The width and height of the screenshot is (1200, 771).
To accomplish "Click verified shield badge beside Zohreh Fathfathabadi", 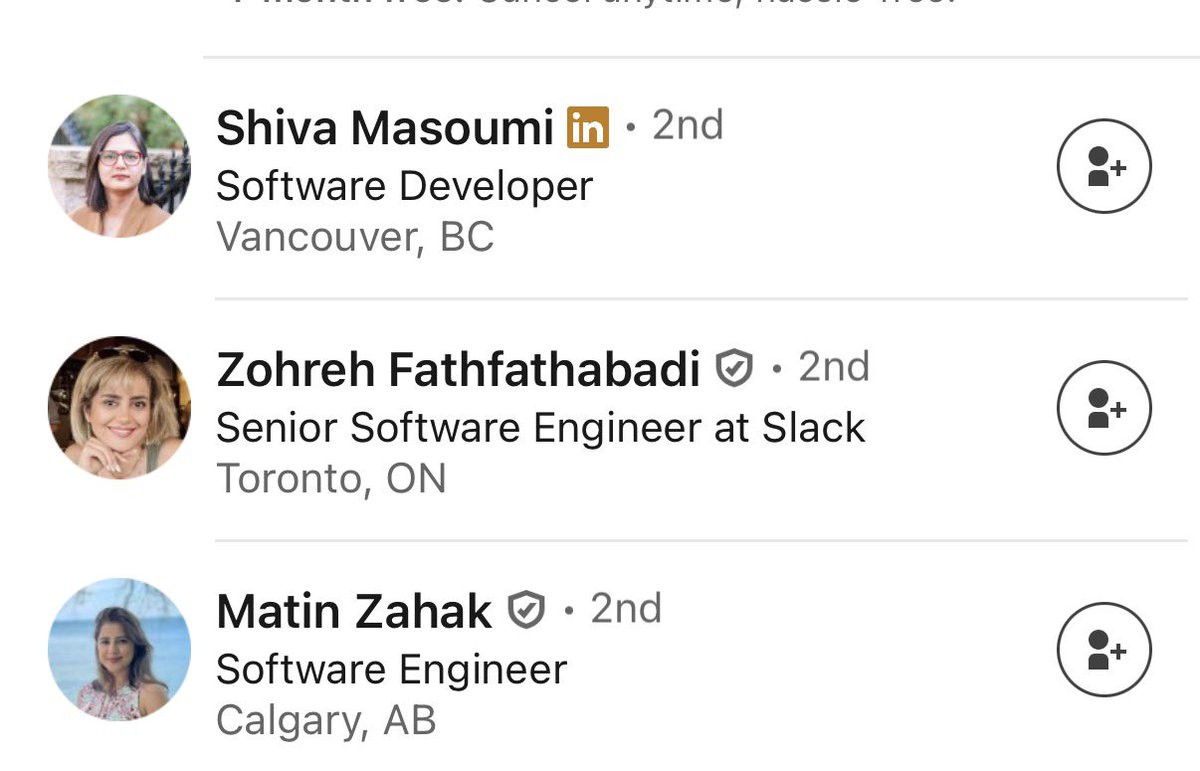I will click(735, 369).
